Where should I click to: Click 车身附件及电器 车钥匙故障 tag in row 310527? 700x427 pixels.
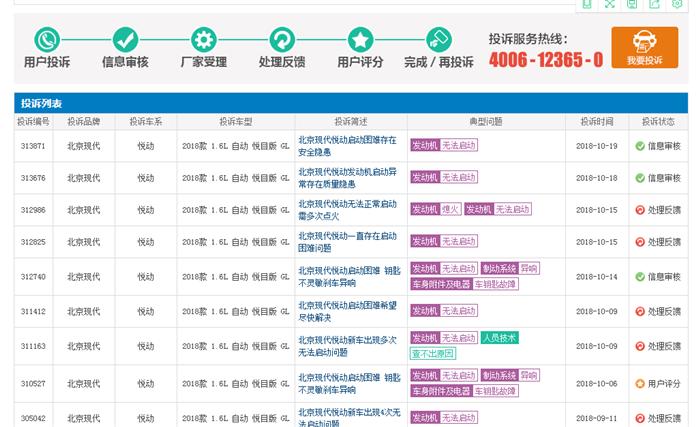click(464, 391)
